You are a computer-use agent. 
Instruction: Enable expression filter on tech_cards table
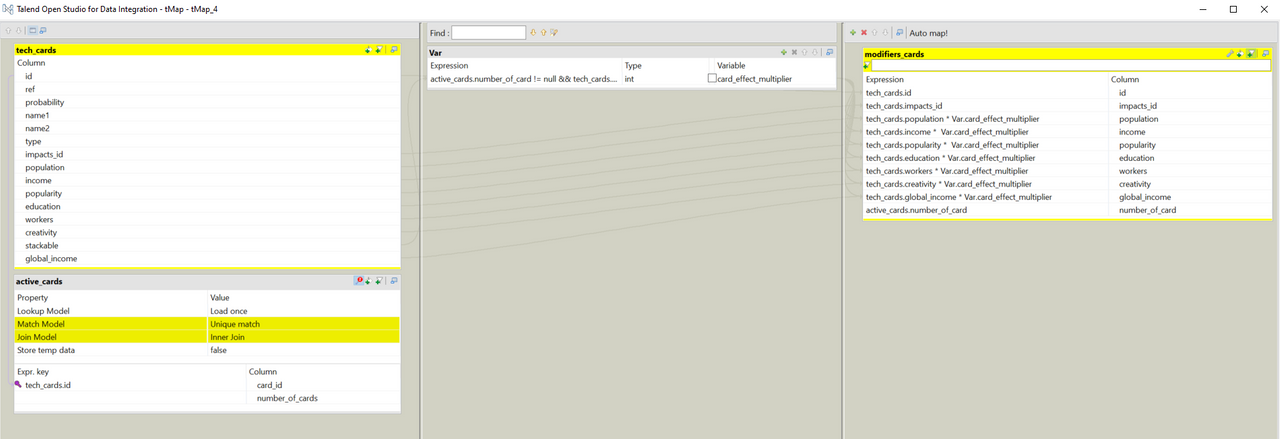tap(379, 50)
